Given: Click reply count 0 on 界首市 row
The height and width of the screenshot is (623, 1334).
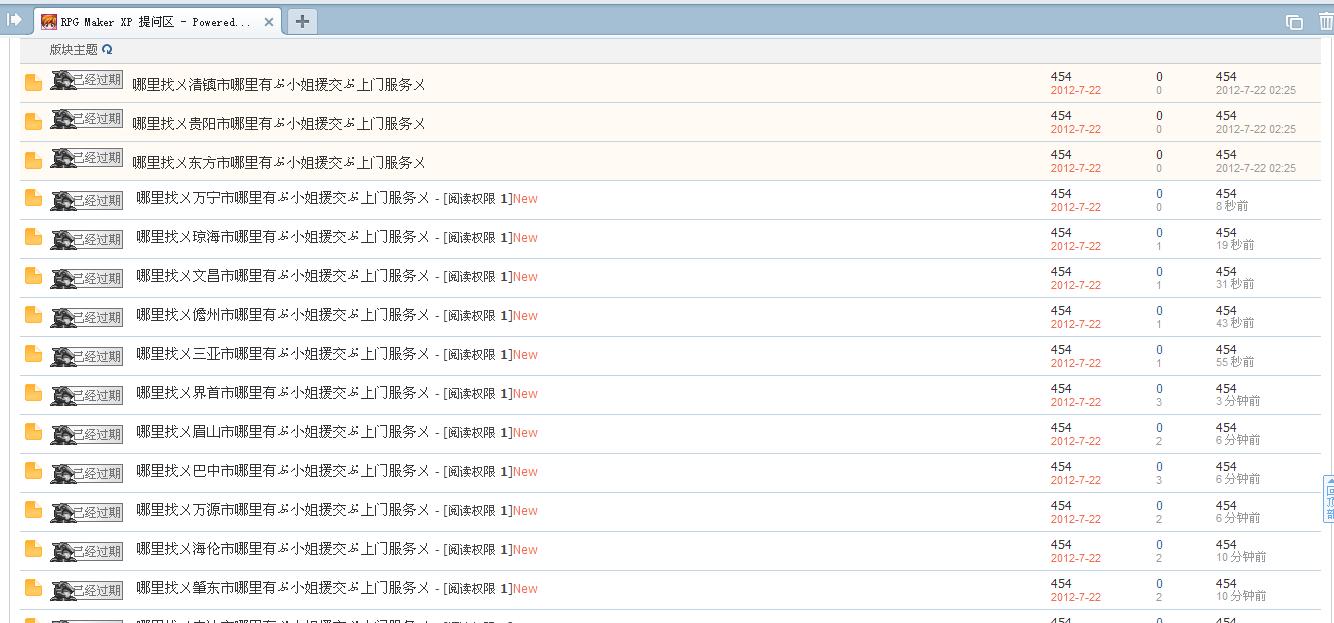Looking at the screenshot, I should pos(1159,389).
